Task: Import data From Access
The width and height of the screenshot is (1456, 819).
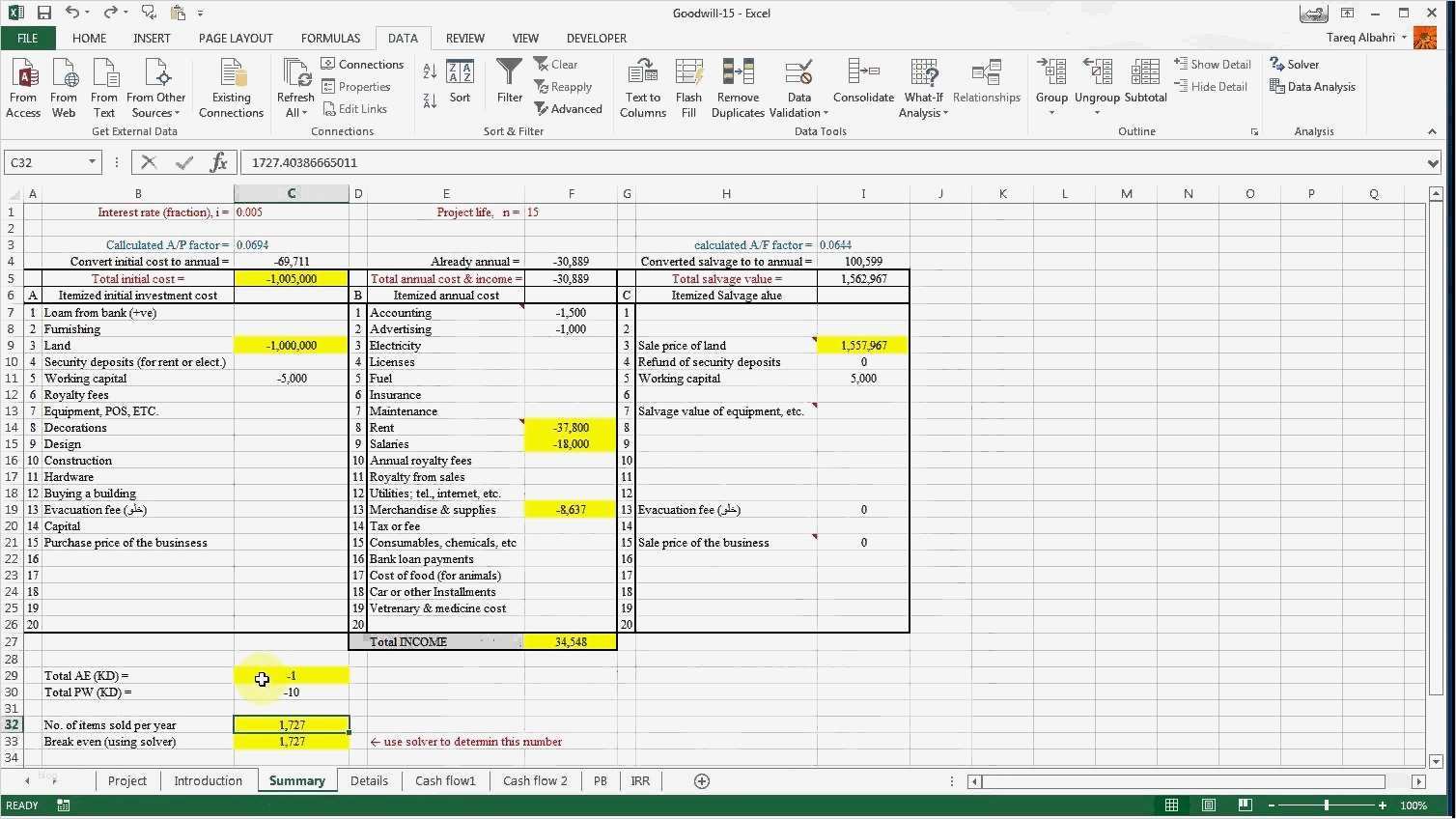Action: pos(23,87)
